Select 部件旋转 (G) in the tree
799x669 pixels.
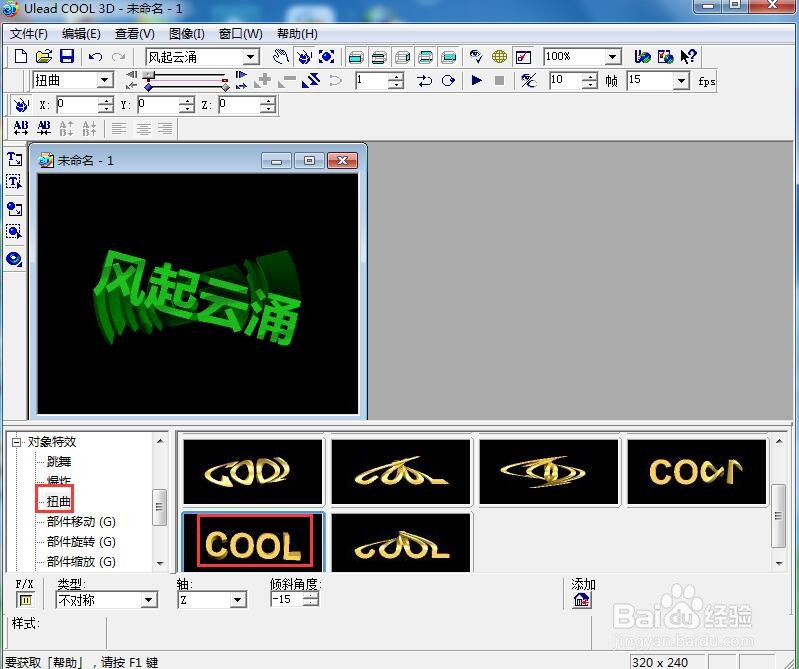pyautogui.click(x=81, y=542)
